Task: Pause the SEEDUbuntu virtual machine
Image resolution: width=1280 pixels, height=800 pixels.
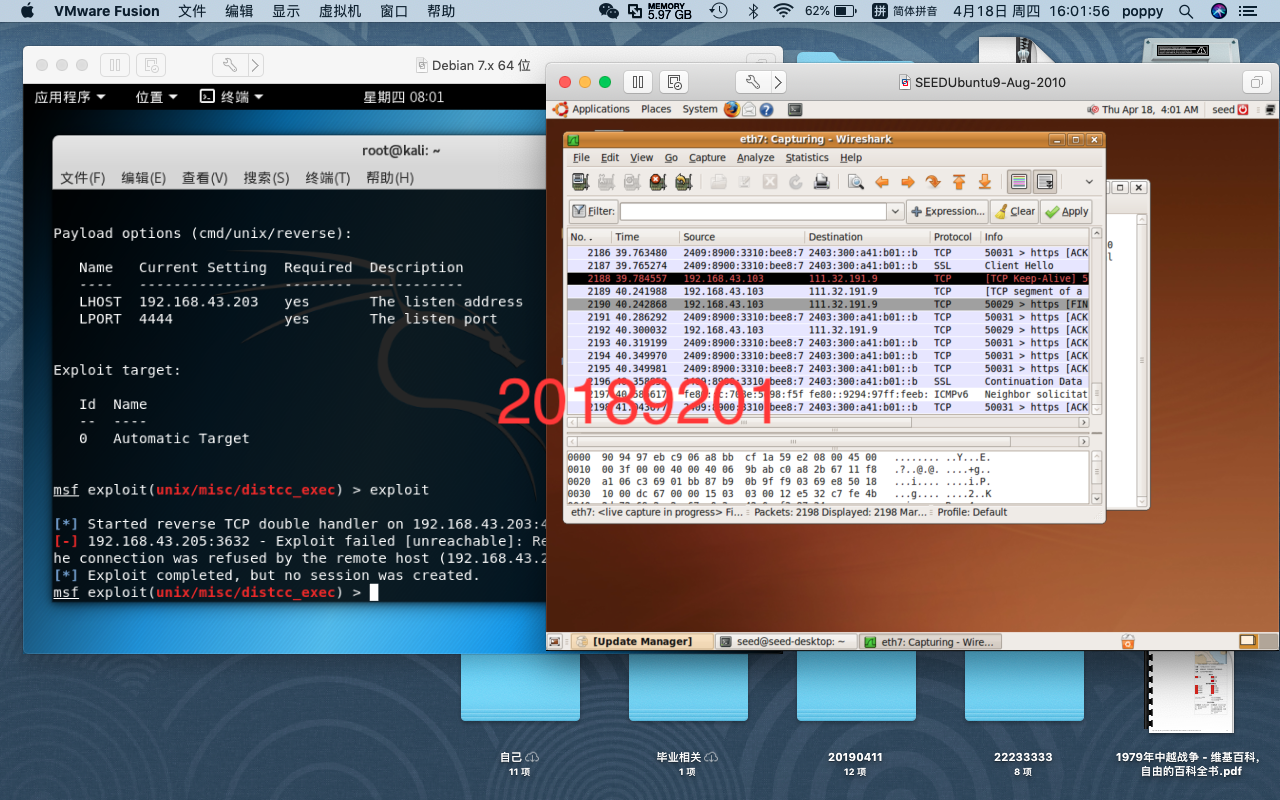Action: pyautogui.click(x=638, y=82)
